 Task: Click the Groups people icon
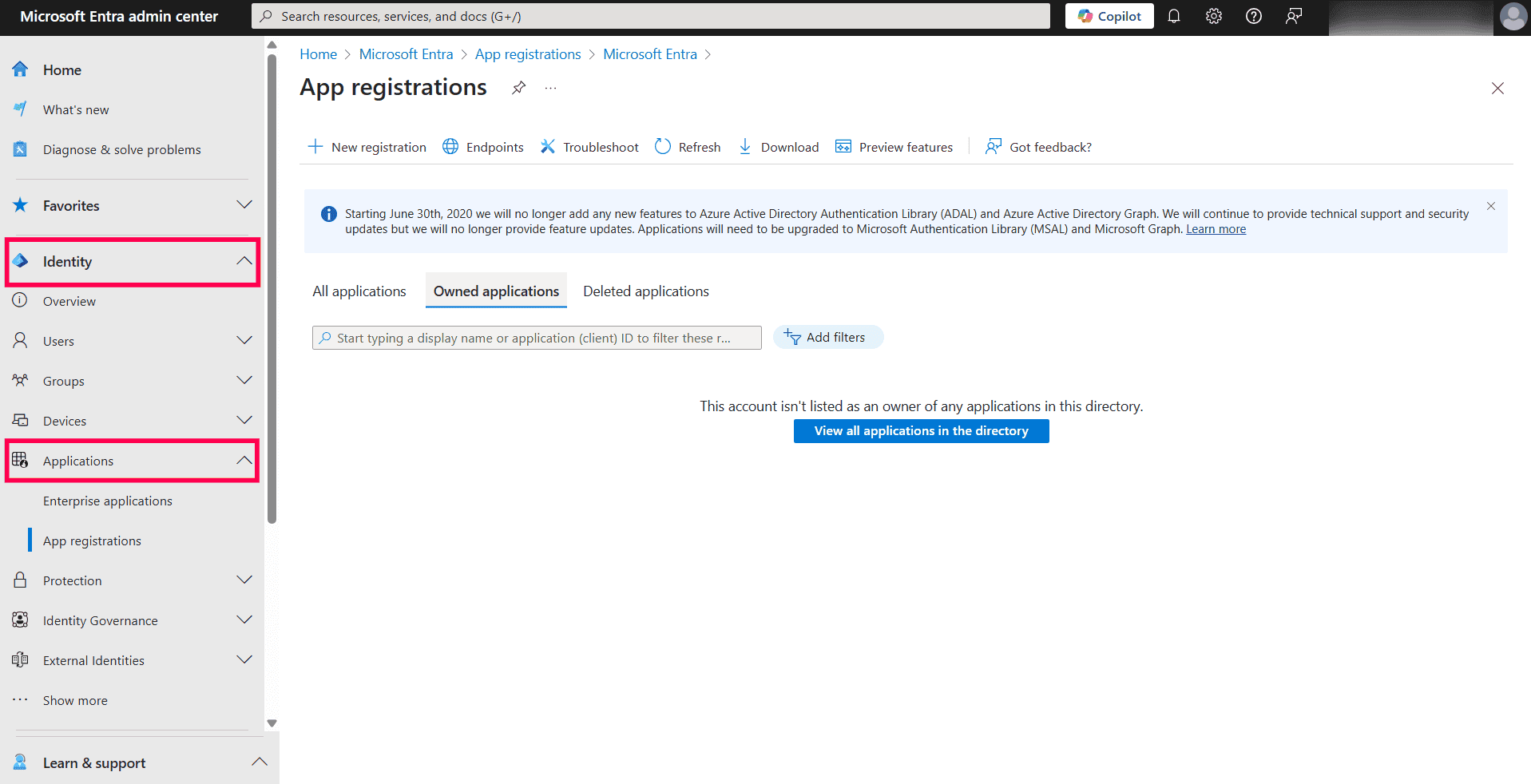[20, 381]
